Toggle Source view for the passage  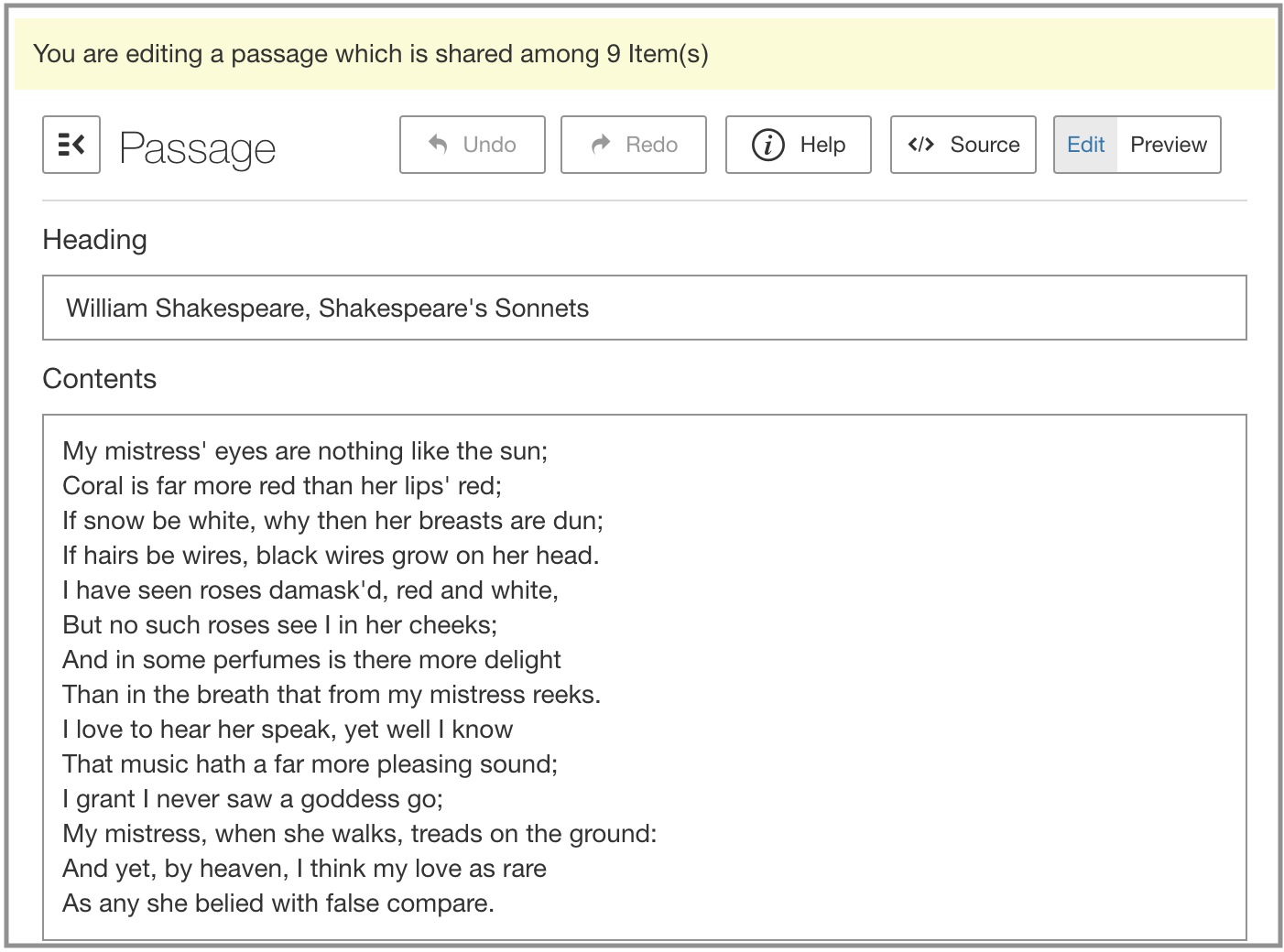click(x=963, y=144)
